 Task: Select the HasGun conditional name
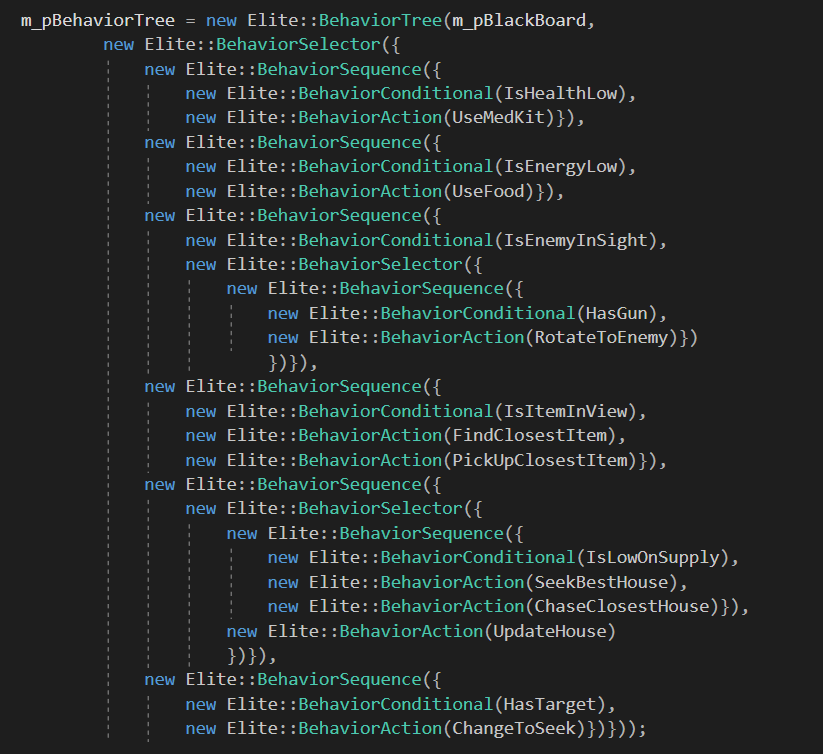[x=617, y=313]
